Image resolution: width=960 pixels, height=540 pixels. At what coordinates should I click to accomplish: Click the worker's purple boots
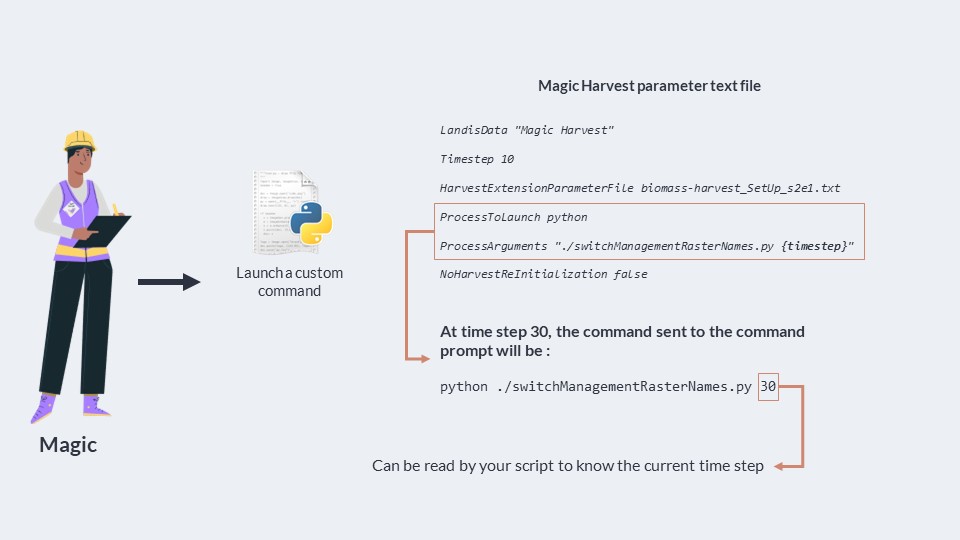pos(70,408)
